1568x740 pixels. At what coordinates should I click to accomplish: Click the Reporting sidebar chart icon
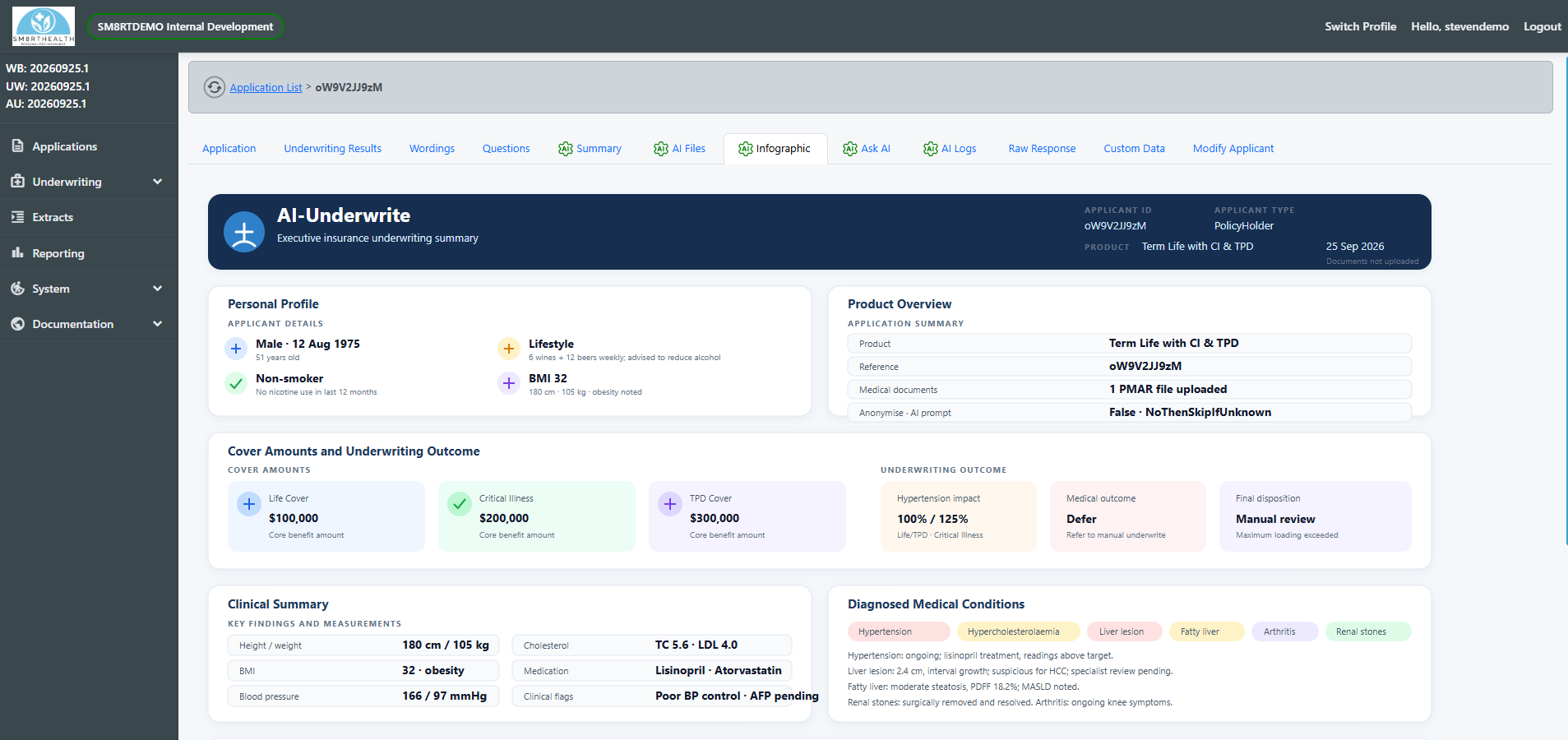pos(17,252)
